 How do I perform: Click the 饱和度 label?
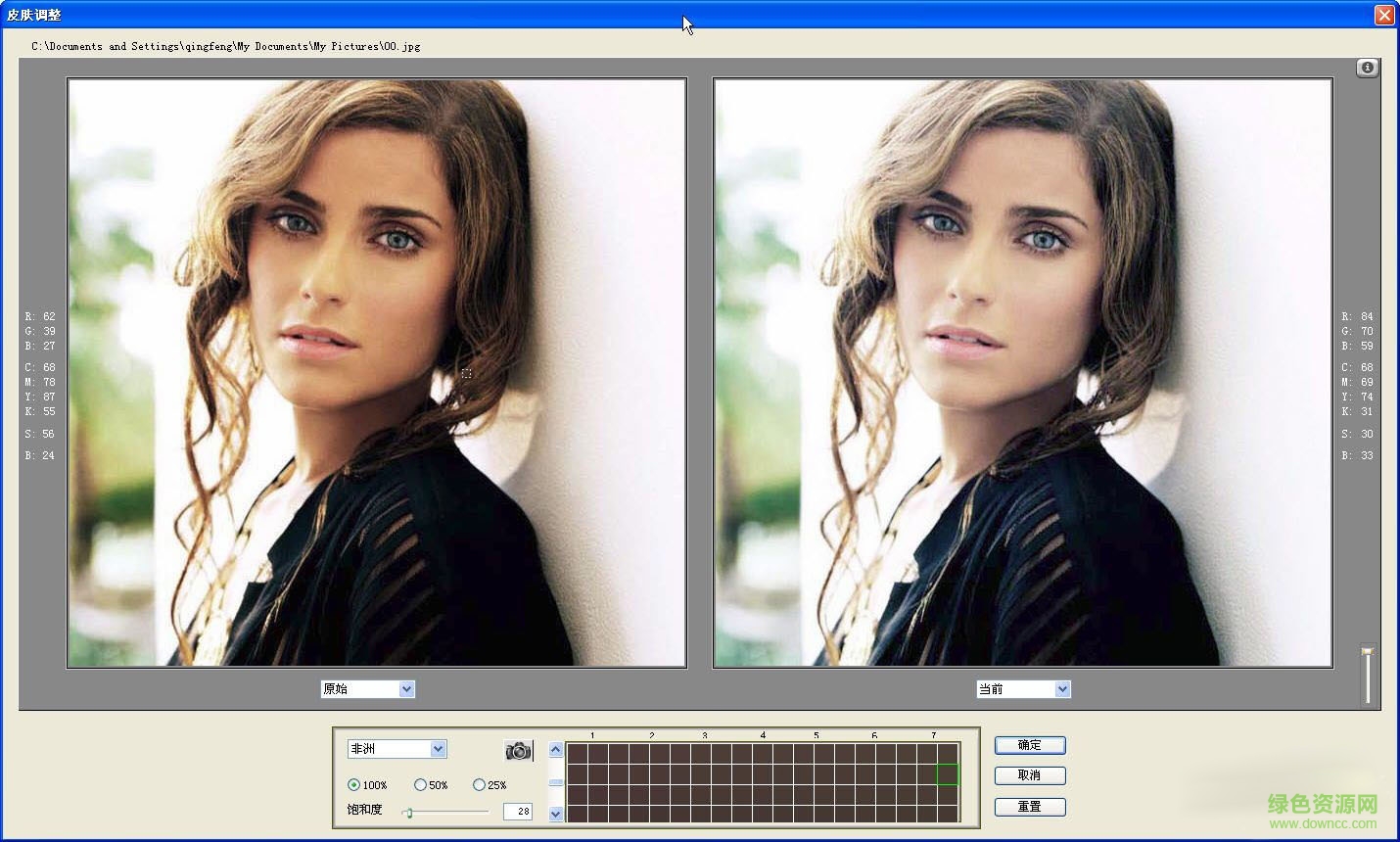click(364, 810)
